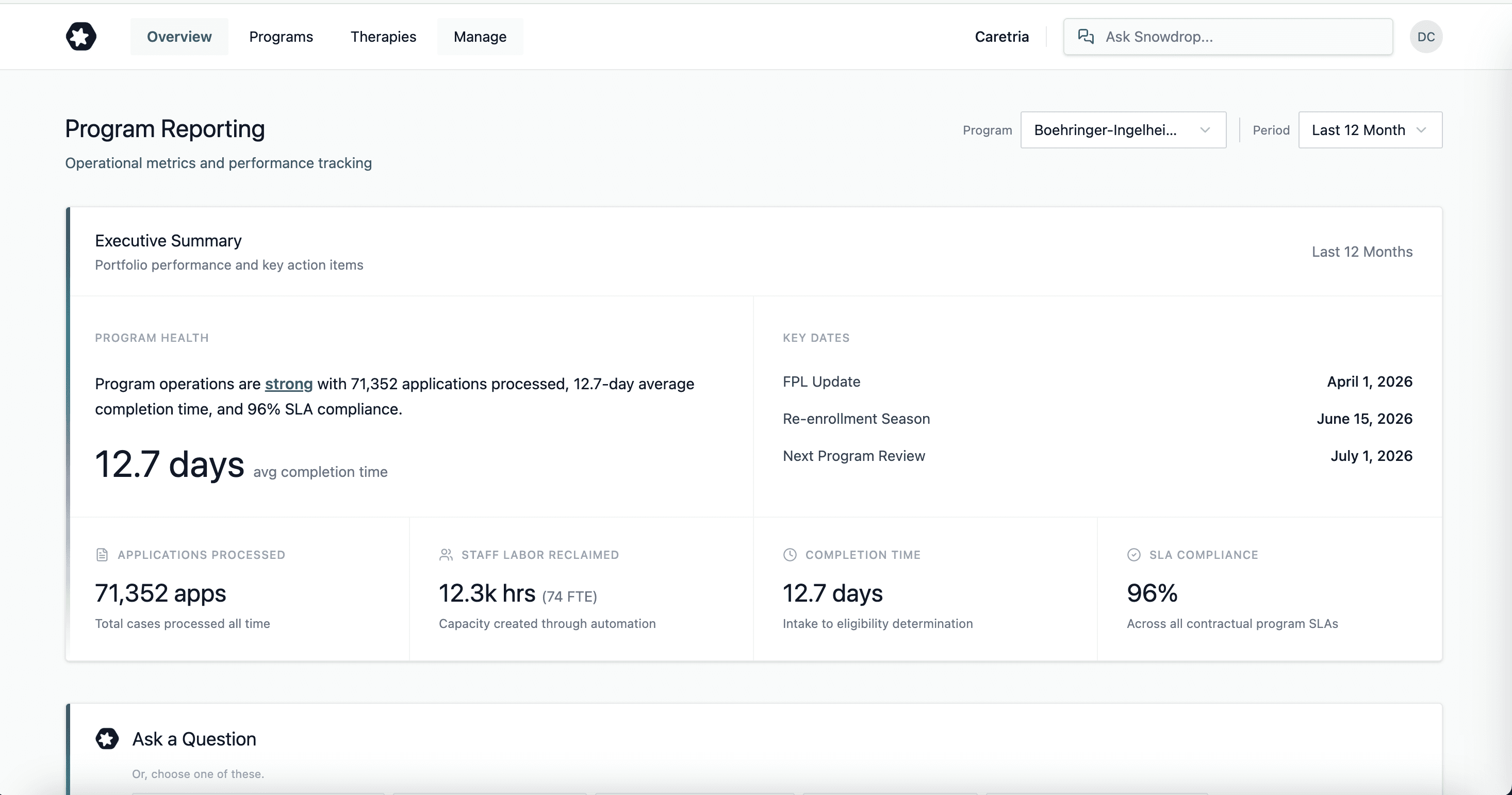
Task: Click the Staff Labor Reclaimed people icon
Action: click(x=446, y=554)
